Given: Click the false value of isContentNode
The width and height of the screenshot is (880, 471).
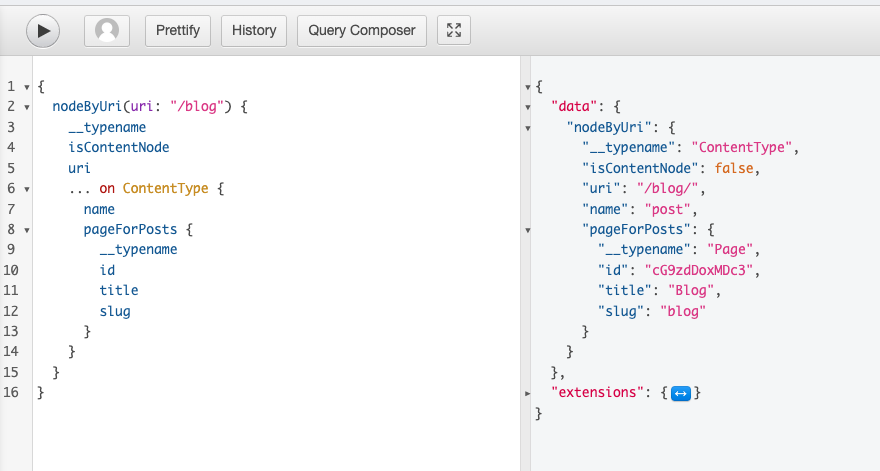Looking at the screenshot, I should [x=734, y=168].
